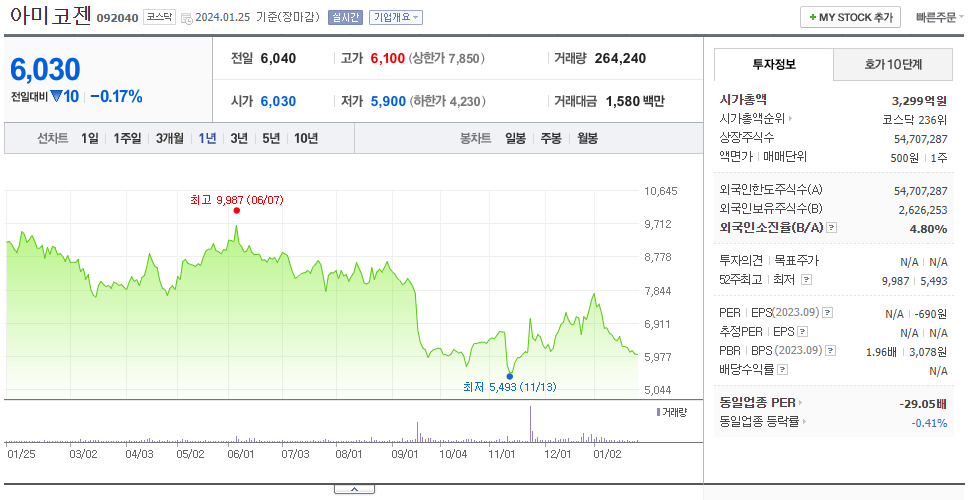968x500 pixels.
Task: Click the red 최고 9,987 marker dot
Action: (x=236, y=210)
